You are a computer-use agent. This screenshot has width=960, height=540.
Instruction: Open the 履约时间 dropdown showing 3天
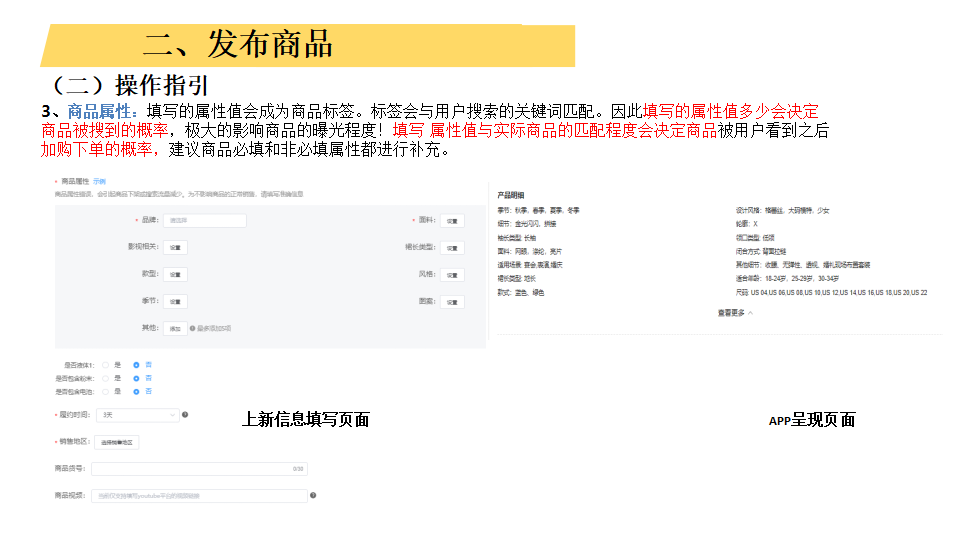tap(138, 415)
